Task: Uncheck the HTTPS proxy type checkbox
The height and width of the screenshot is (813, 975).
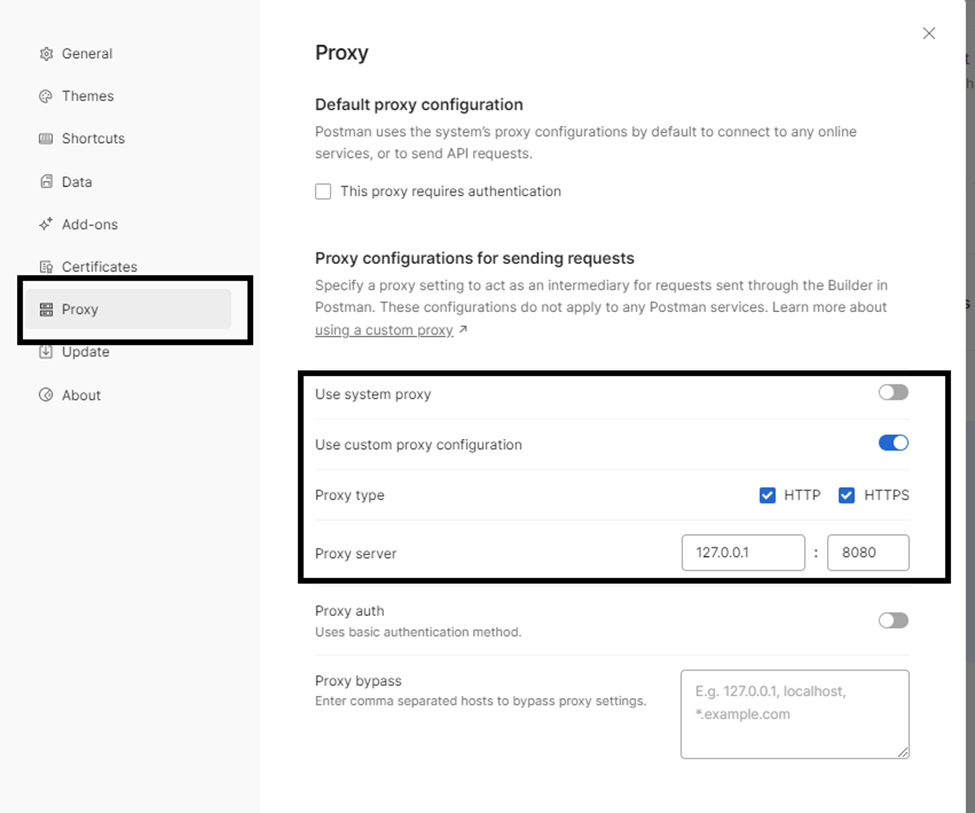Action: point(847,494)
